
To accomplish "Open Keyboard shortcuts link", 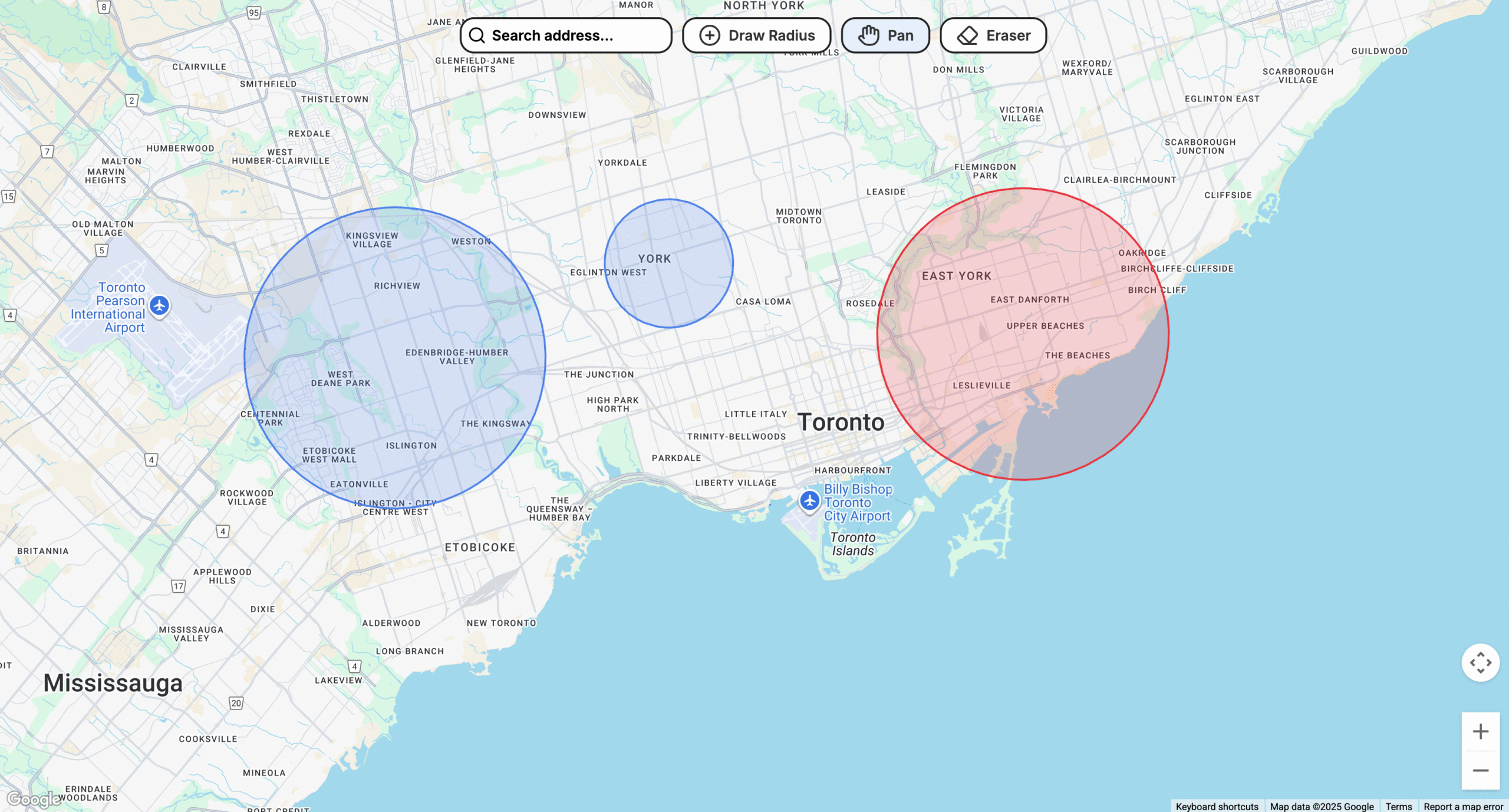I will click(x=1217, y=806).
